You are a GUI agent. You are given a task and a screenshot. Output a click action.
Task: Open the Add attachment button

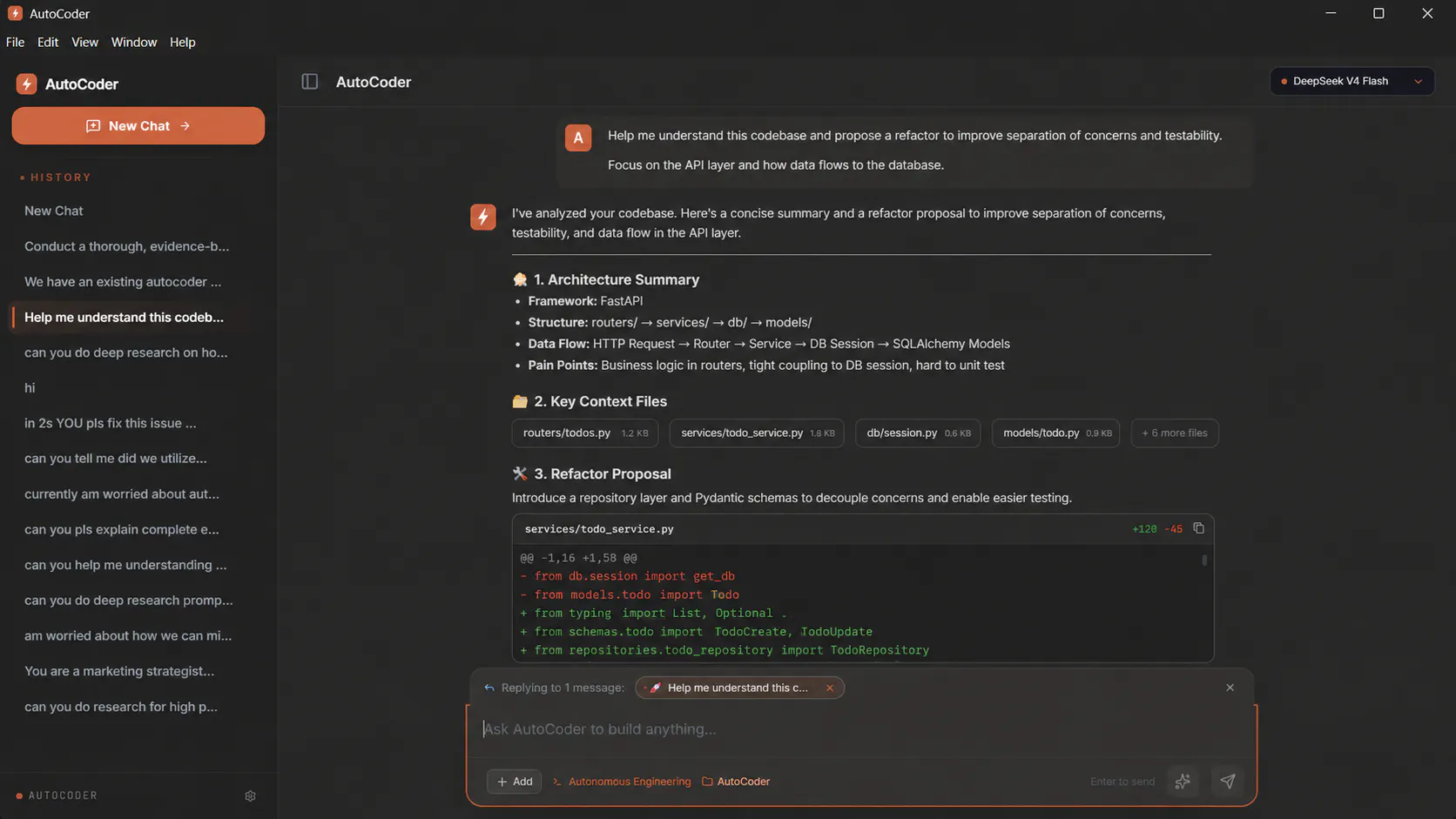[514, 782]
